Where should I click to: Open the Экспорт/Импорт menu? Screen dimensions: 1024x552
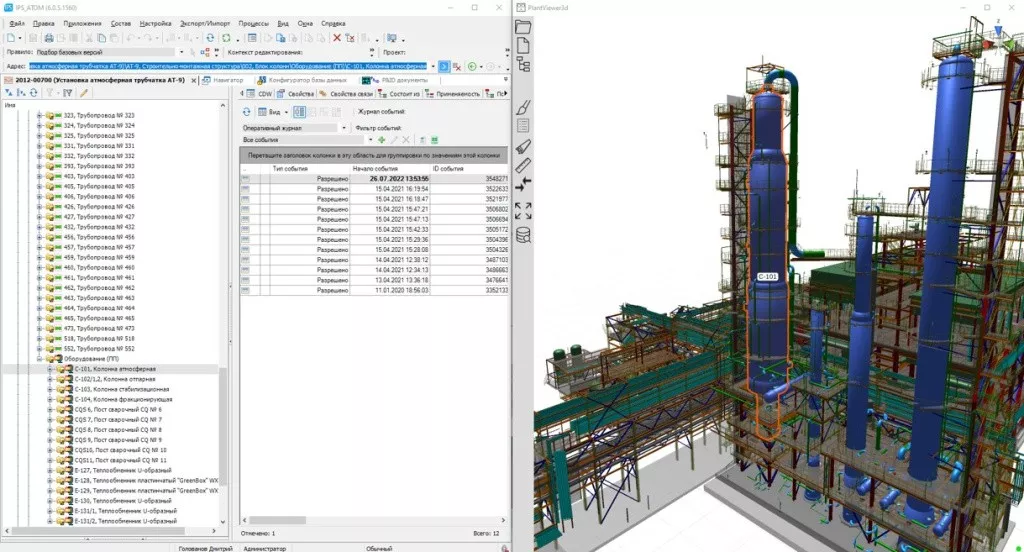(x=205, y=24)
